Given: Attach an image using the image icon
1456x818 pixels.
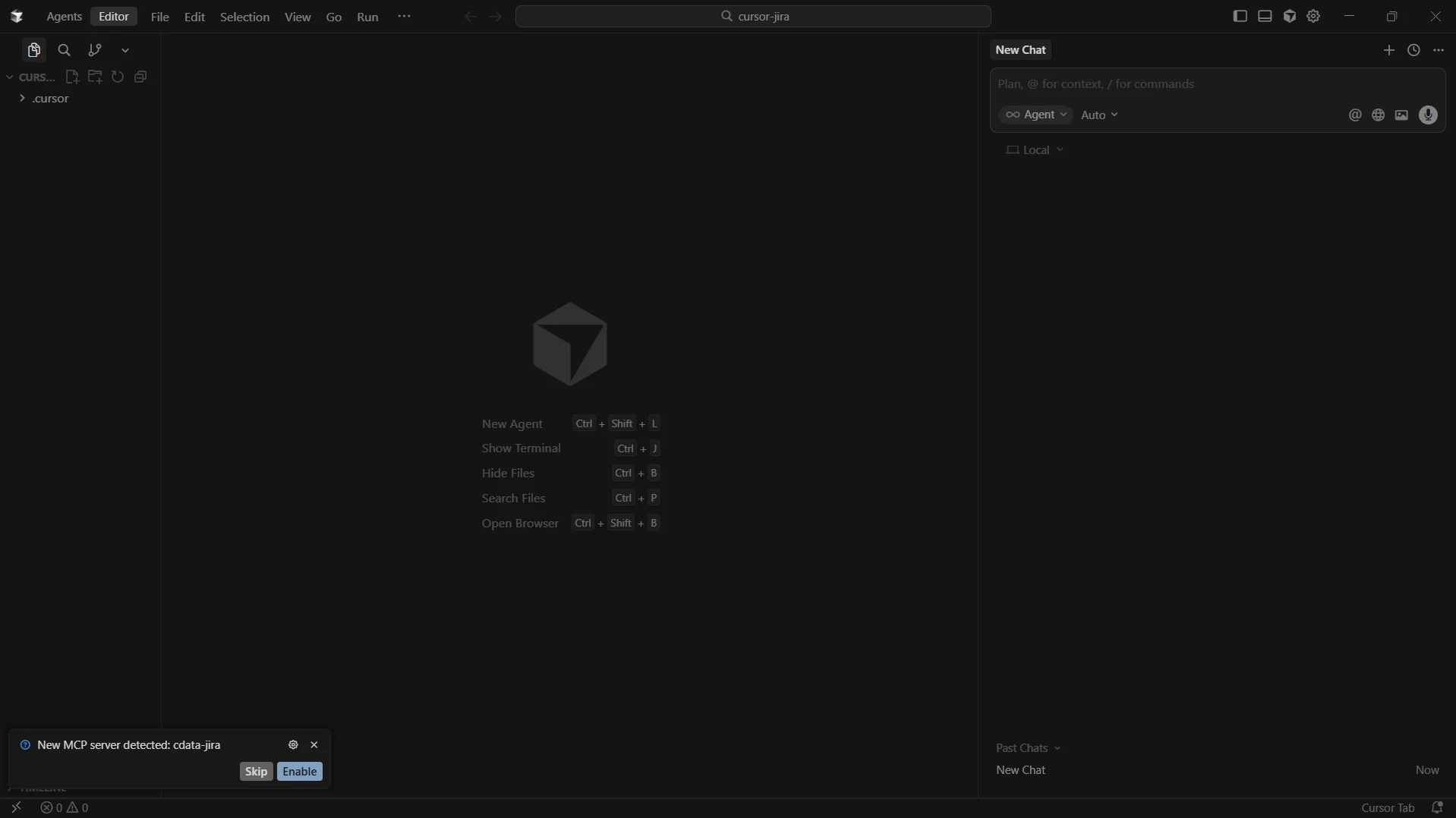Looking at the screenshot, I should coord(1401,115).
